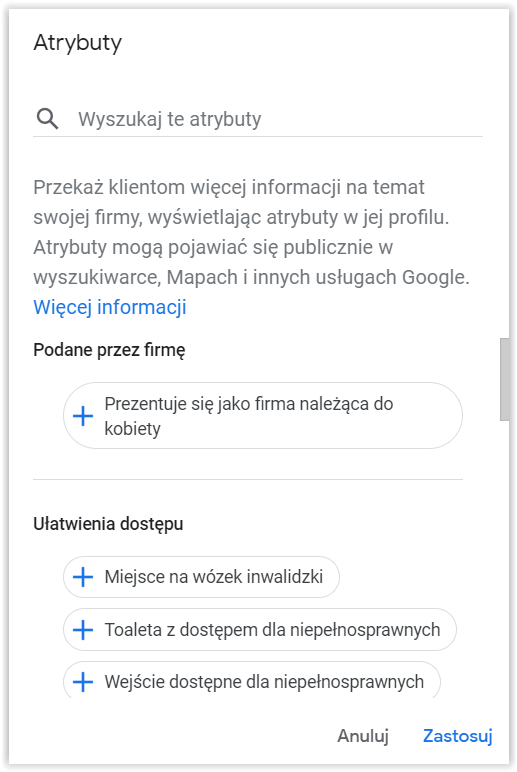The height and width of the screenshot is (772, 517).
Task: Click the magnifying glass search icon
Action: (x=47, y=119)
